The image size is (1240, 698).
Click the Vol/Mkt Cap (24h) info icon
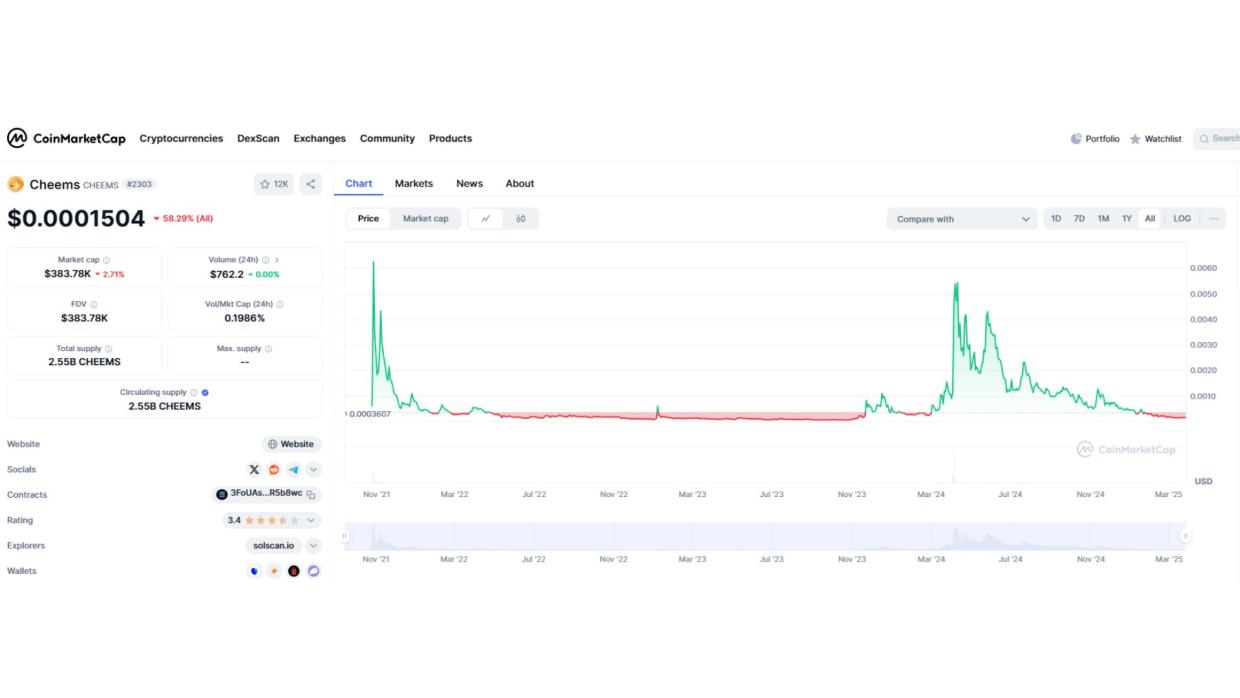(280, 304)
